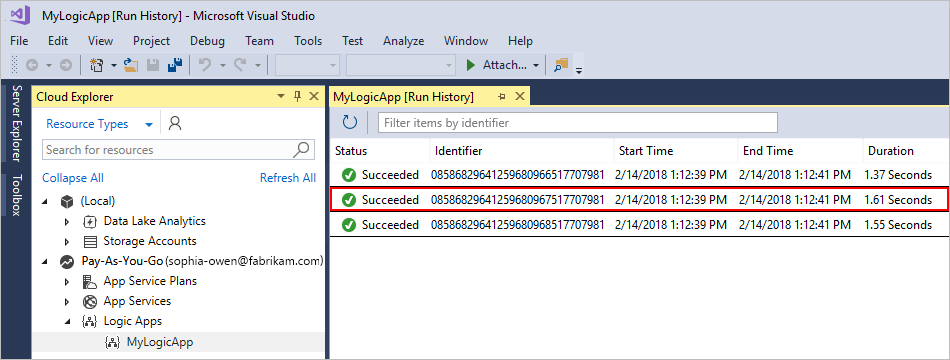Click the Filter items by identifier field
Viewport: 950px width, 360px height.
tap(578, 123)
